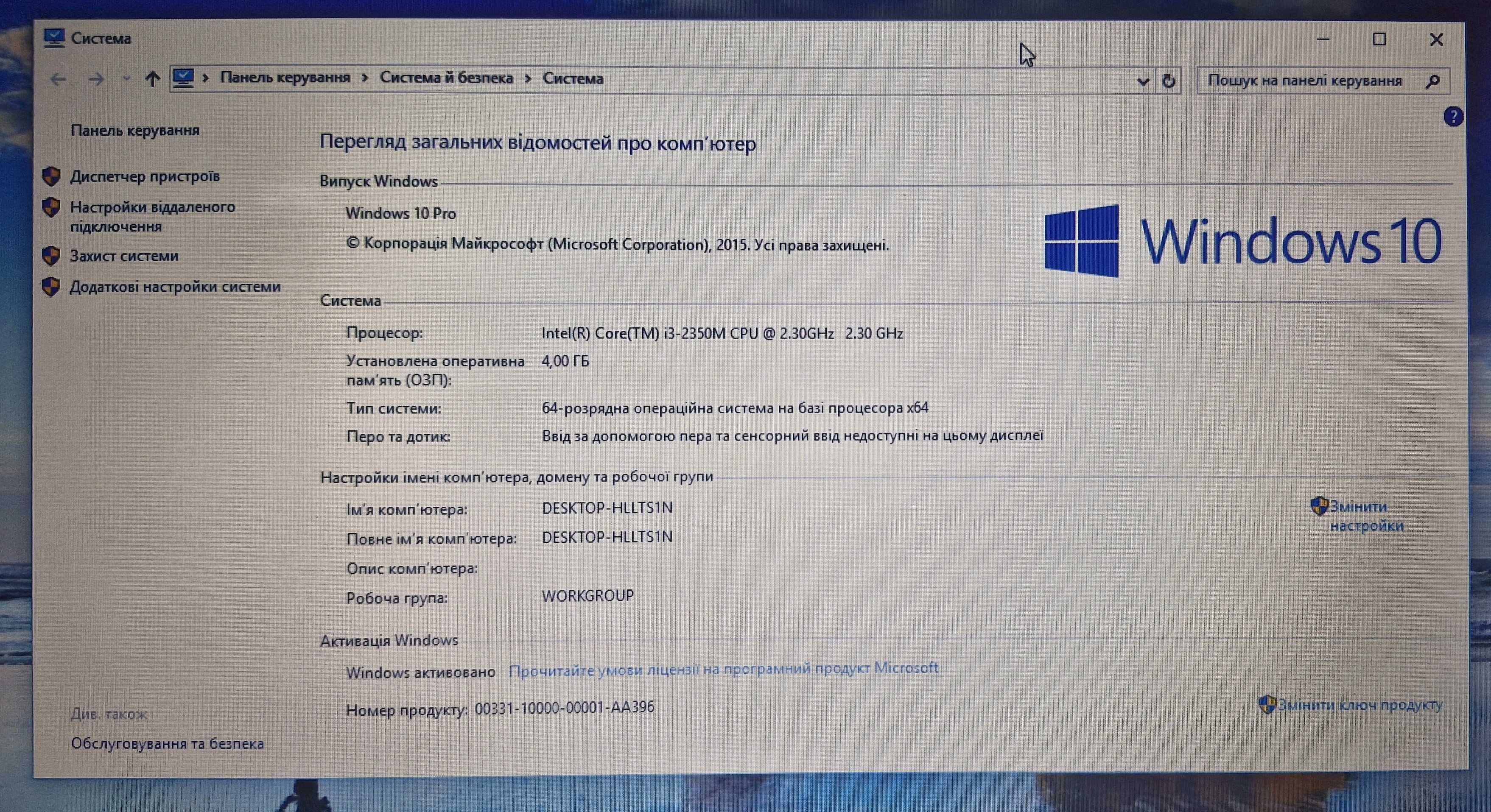
Task: Expand the chevron before Панель керування
Action: 205,78
